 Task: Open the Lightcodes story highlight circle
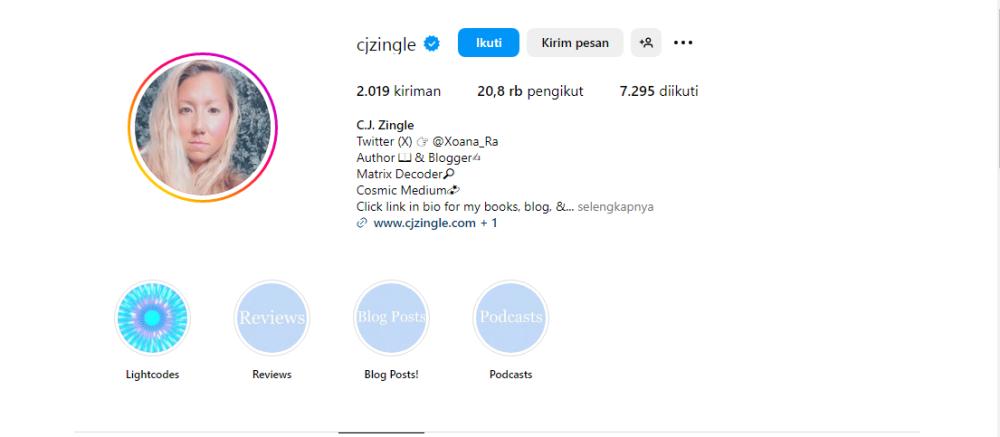tap(152, 318)
